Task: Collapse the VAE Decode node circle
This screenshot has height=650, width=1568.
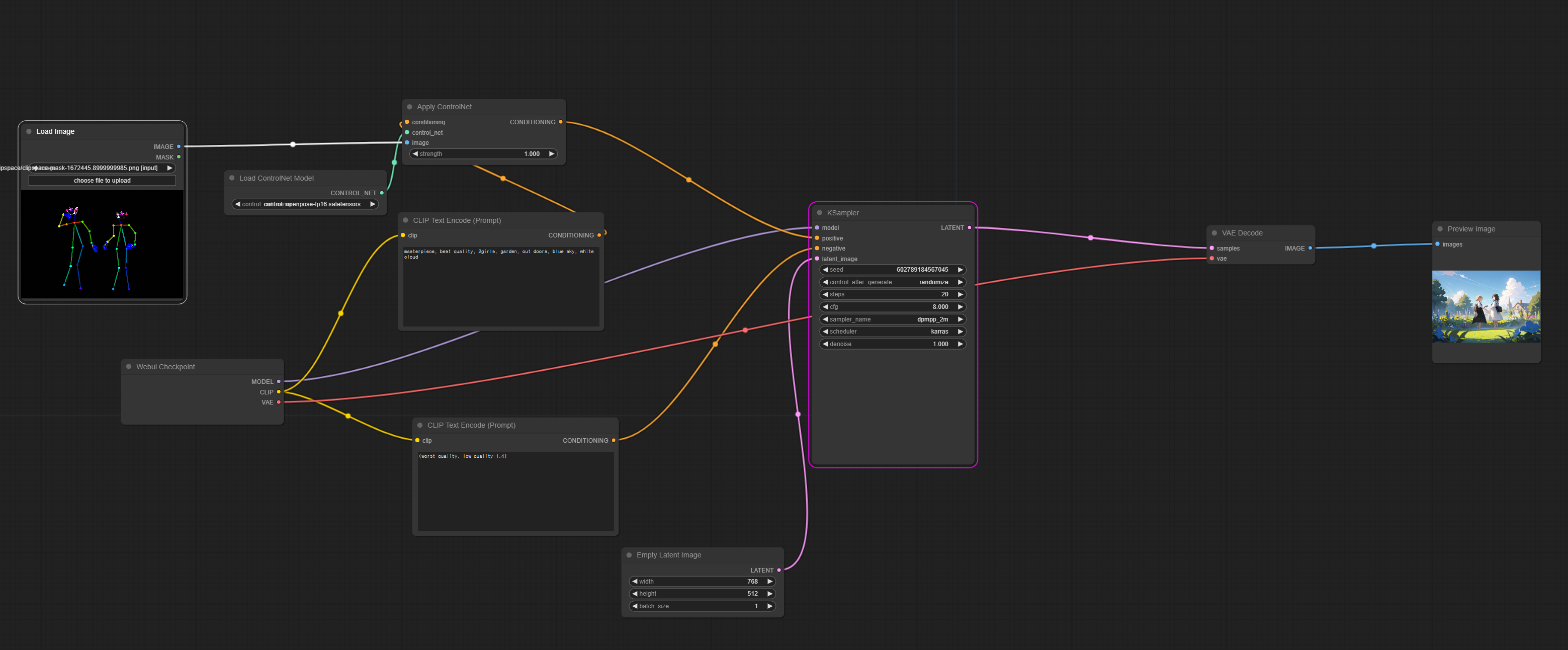Action: pyautogui.click(x=1214, y=233)
